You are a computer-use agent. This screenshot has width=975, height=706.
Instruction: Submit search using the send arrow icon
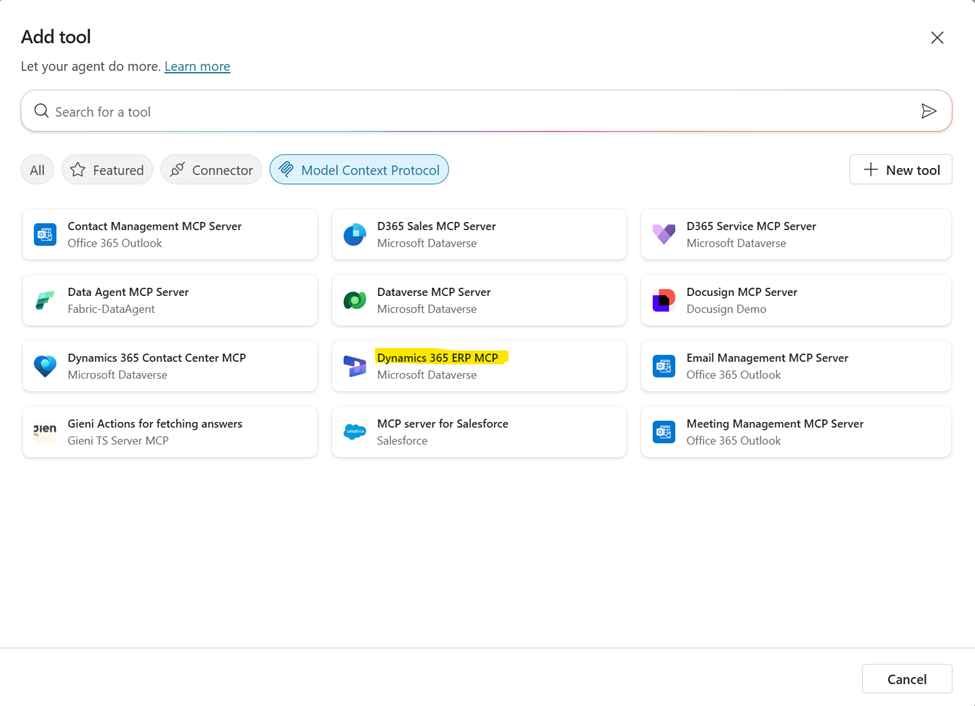(x=928, y=111)
